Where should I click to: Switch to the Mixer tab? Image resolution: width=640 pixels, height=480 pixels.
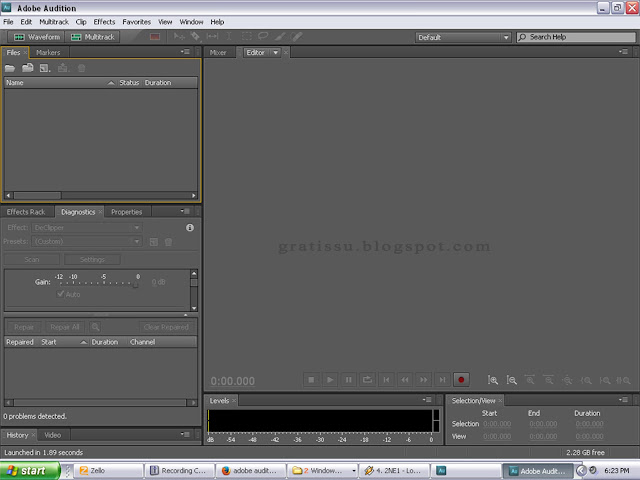coord(218,53)
